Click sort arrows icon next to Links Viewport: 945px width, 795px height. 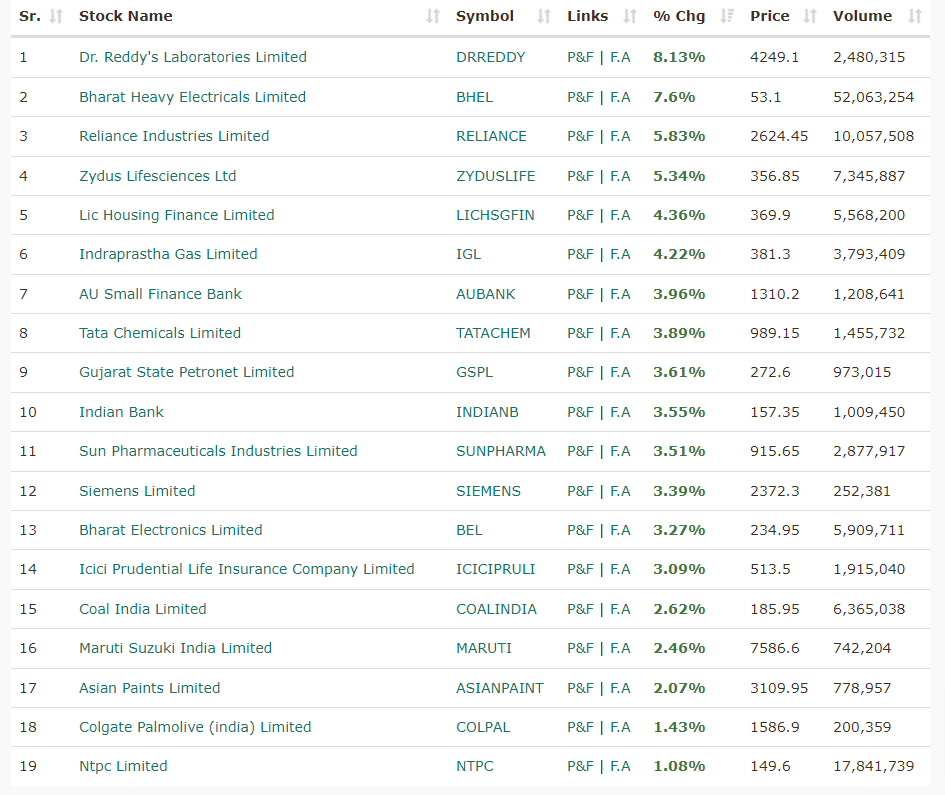(630, 16)
